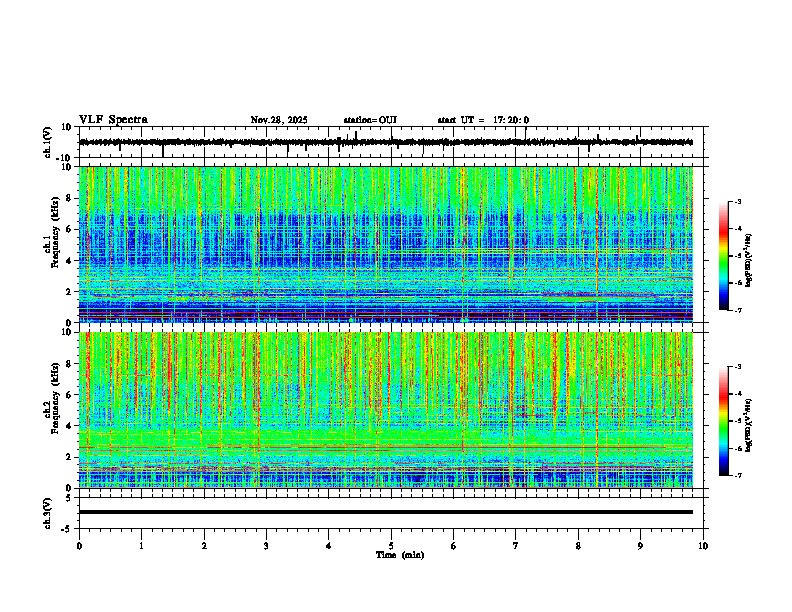Image resolution: width=792 pixels, height=612 pixels.
Task: Click the ch.2 spectrogram plot area
Action: [x=386, y=410]
